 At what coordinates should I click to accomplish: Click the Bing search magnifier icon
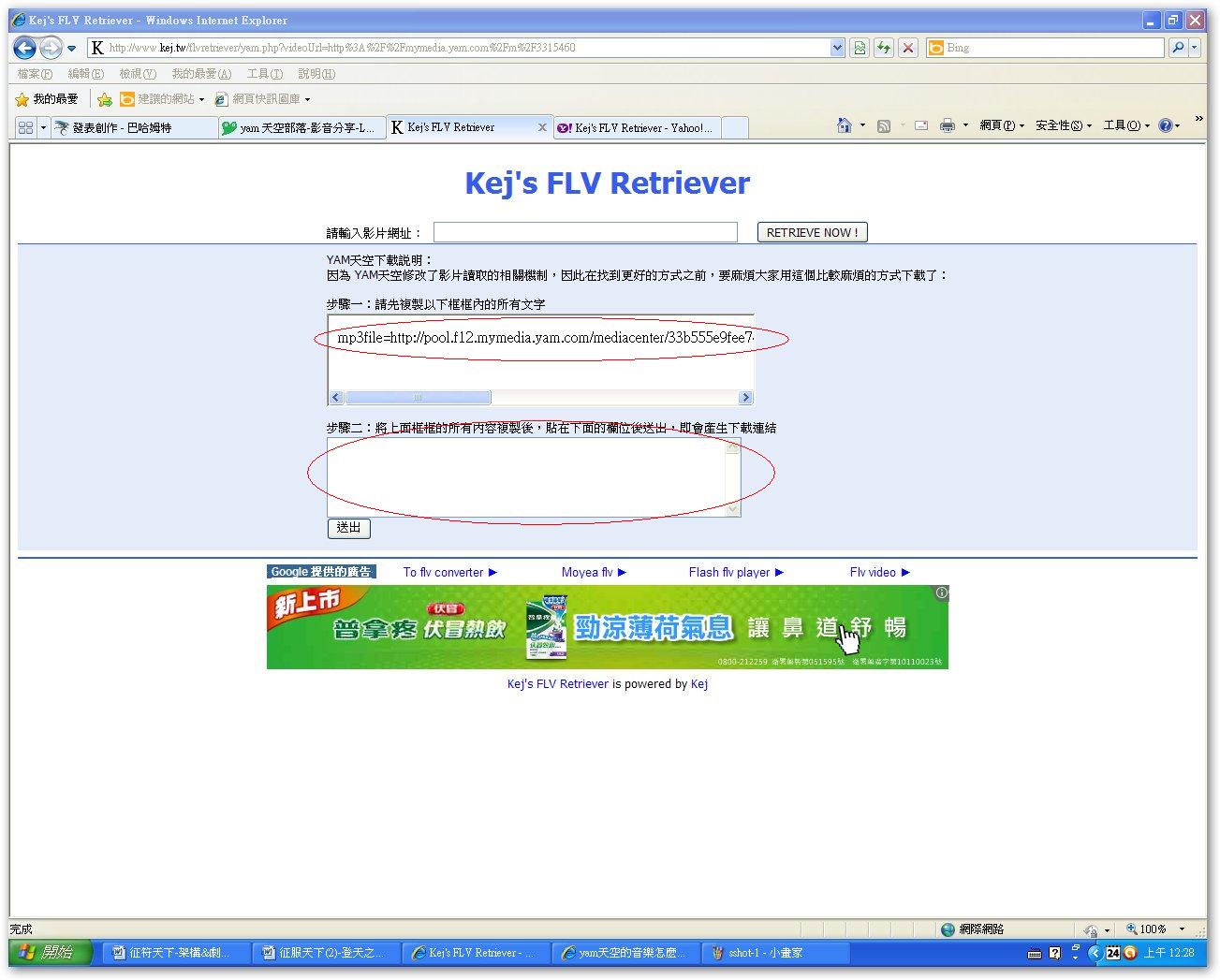[x=1176, y=48]
